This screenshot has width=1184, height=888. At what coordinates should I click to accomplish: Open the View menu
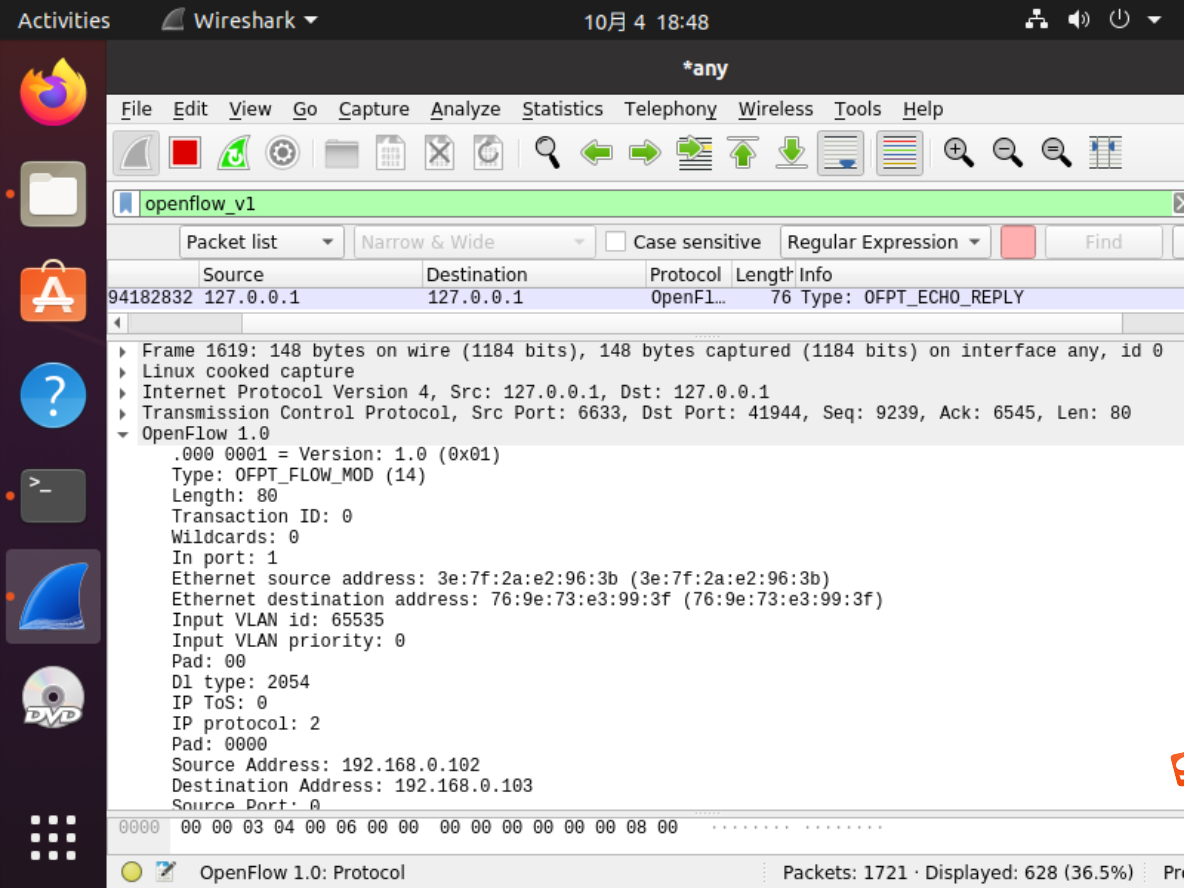click(250, 109)
